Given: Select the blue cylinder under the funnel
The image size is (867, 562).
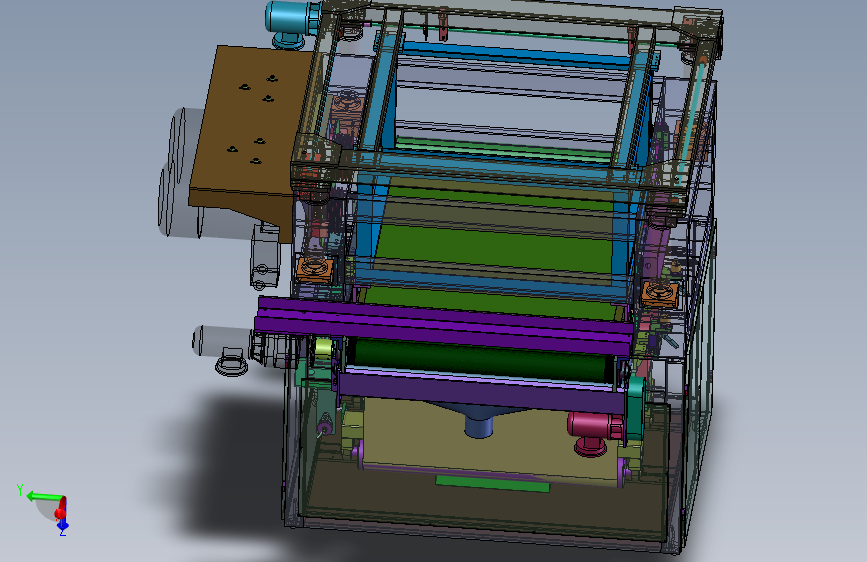Looking at the screenshot, I should (x=478, y=426).
